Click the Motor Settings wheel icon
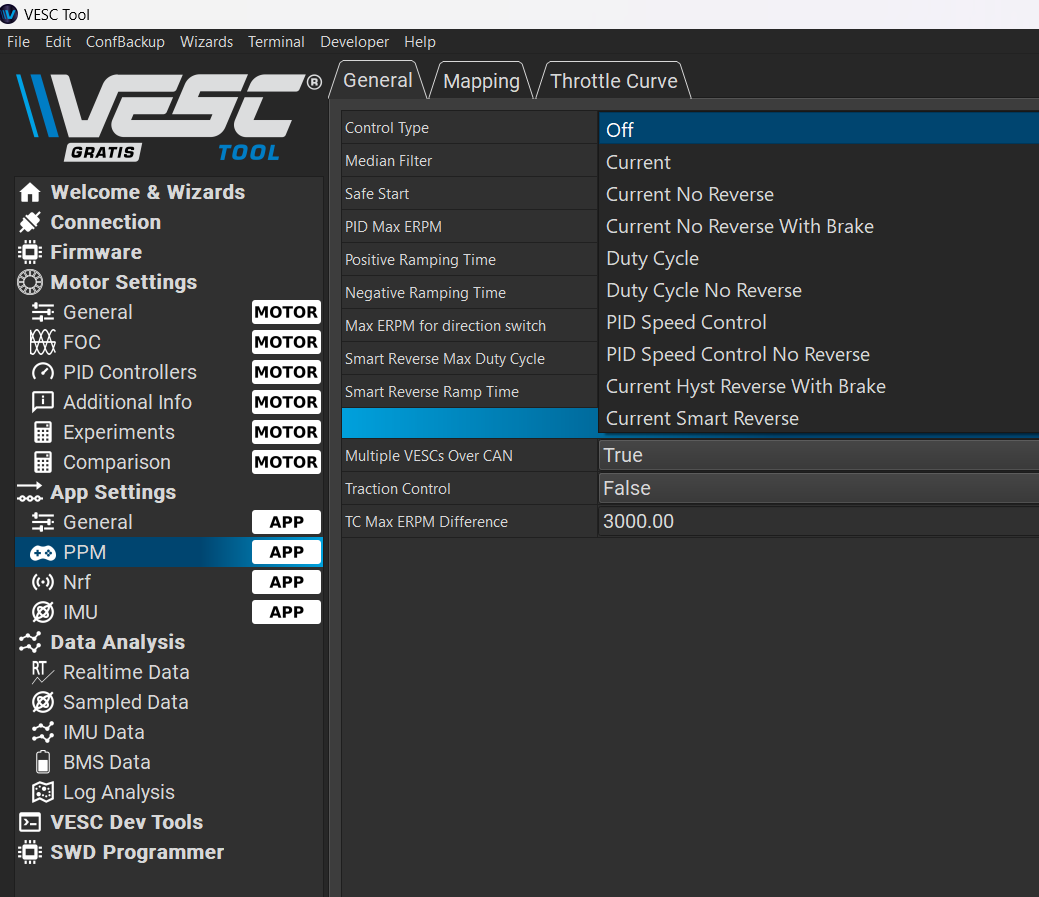Image resolution: width=1039 pixels, height=897 pixels. pyautogui.click(x=30, y=282)
